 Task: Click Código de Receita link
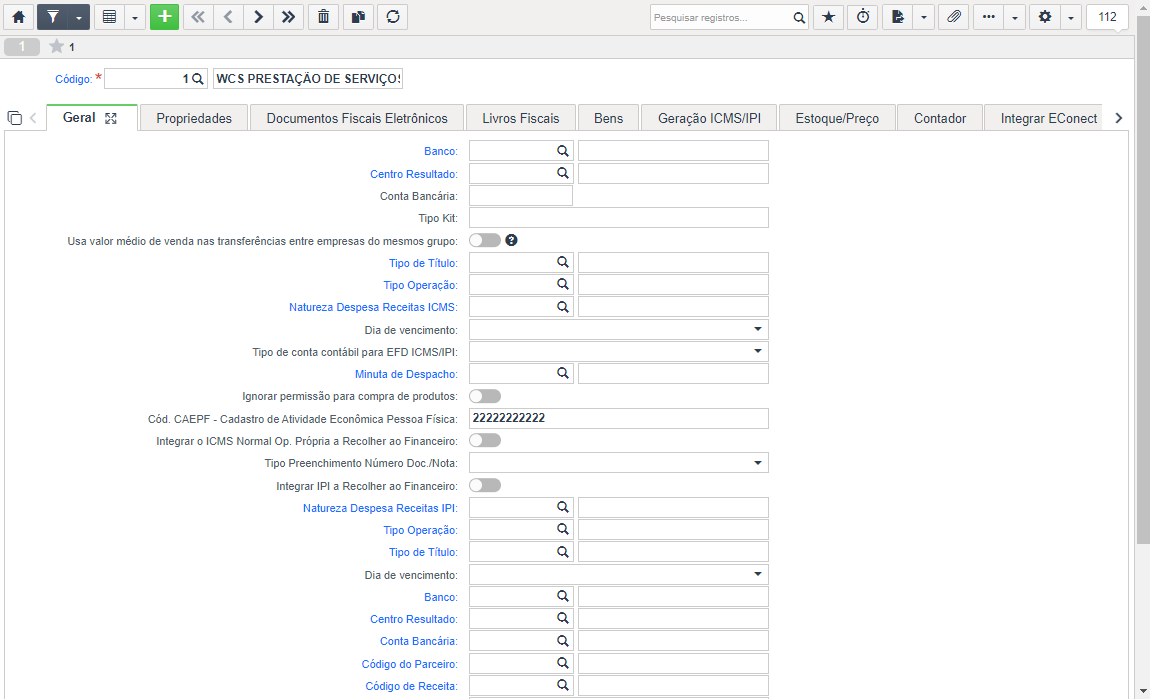pyautogui.click(x=411, y=687)
